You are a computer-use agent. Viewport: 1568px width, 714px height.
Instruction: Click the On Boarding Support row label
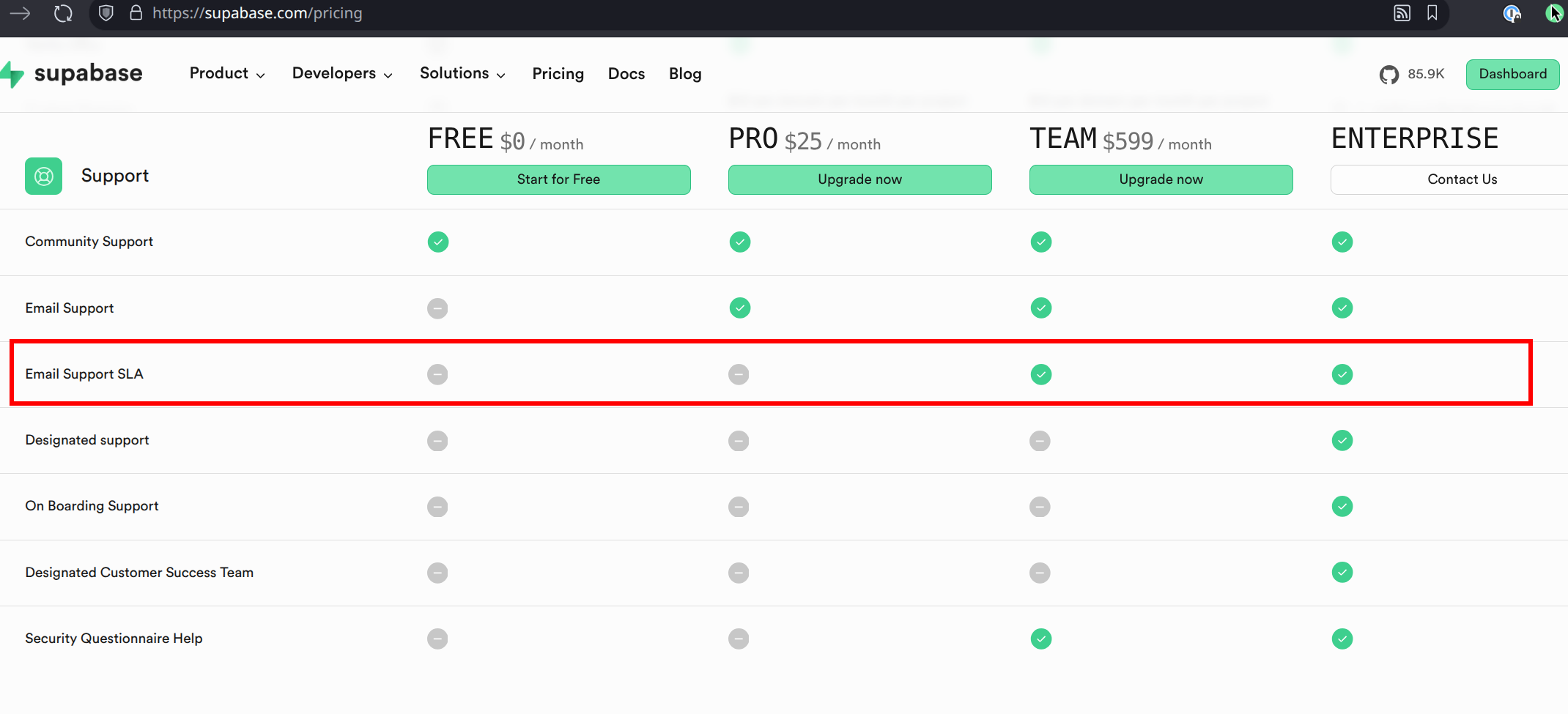tap(92, 506)
